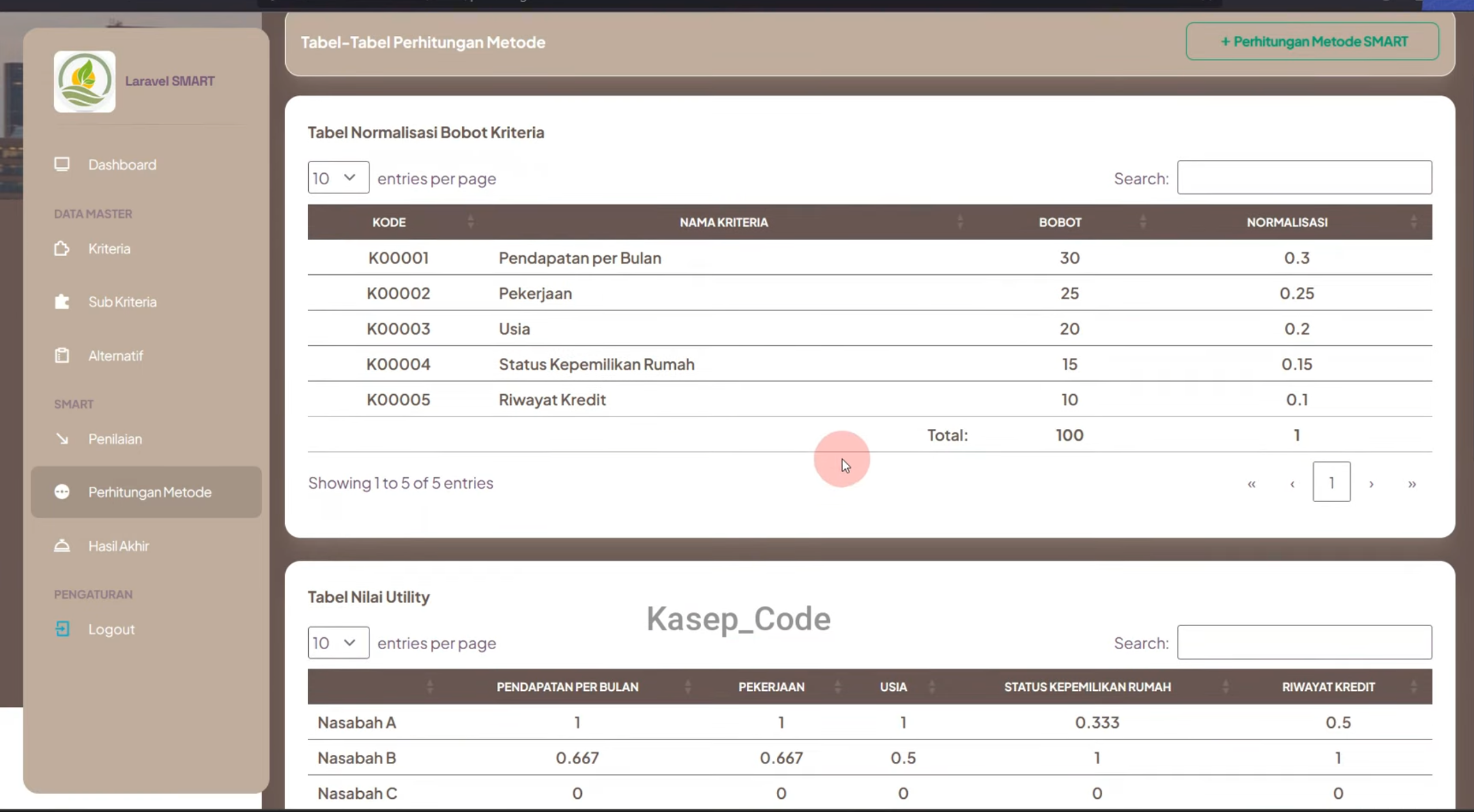The image size is (1474, 812).
Task: Click the Logout link
Action: (x=111, y=629)
